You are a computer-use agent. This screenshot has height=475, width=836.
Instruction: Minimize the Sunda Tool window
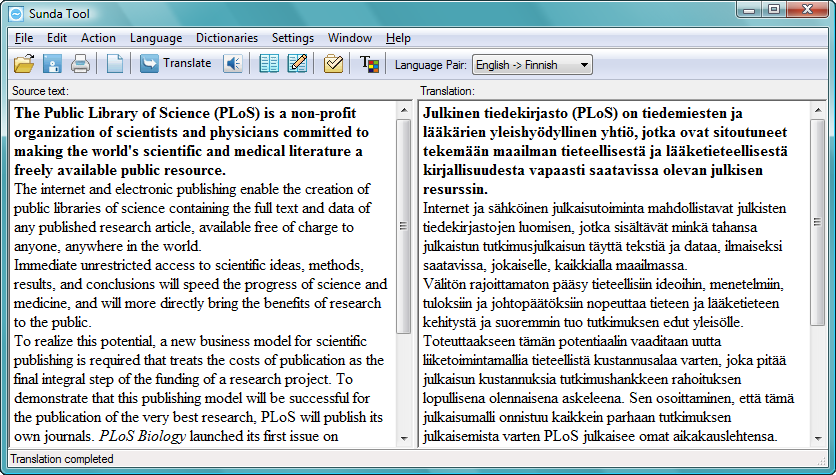point(749,10)
